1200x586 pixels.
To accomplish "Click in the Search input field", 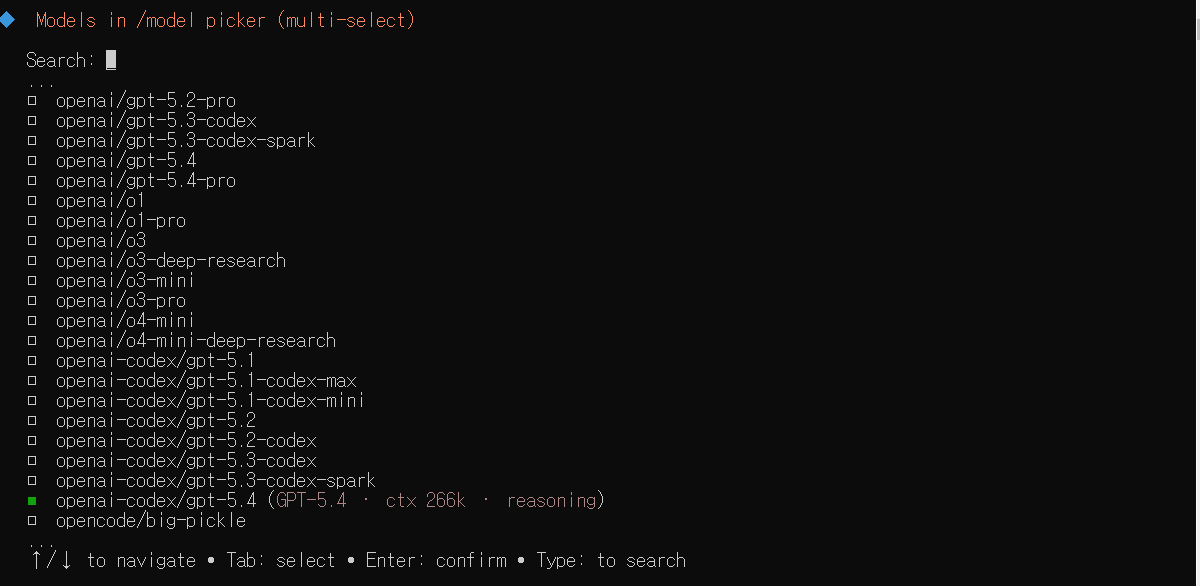I will click(111, 60).
